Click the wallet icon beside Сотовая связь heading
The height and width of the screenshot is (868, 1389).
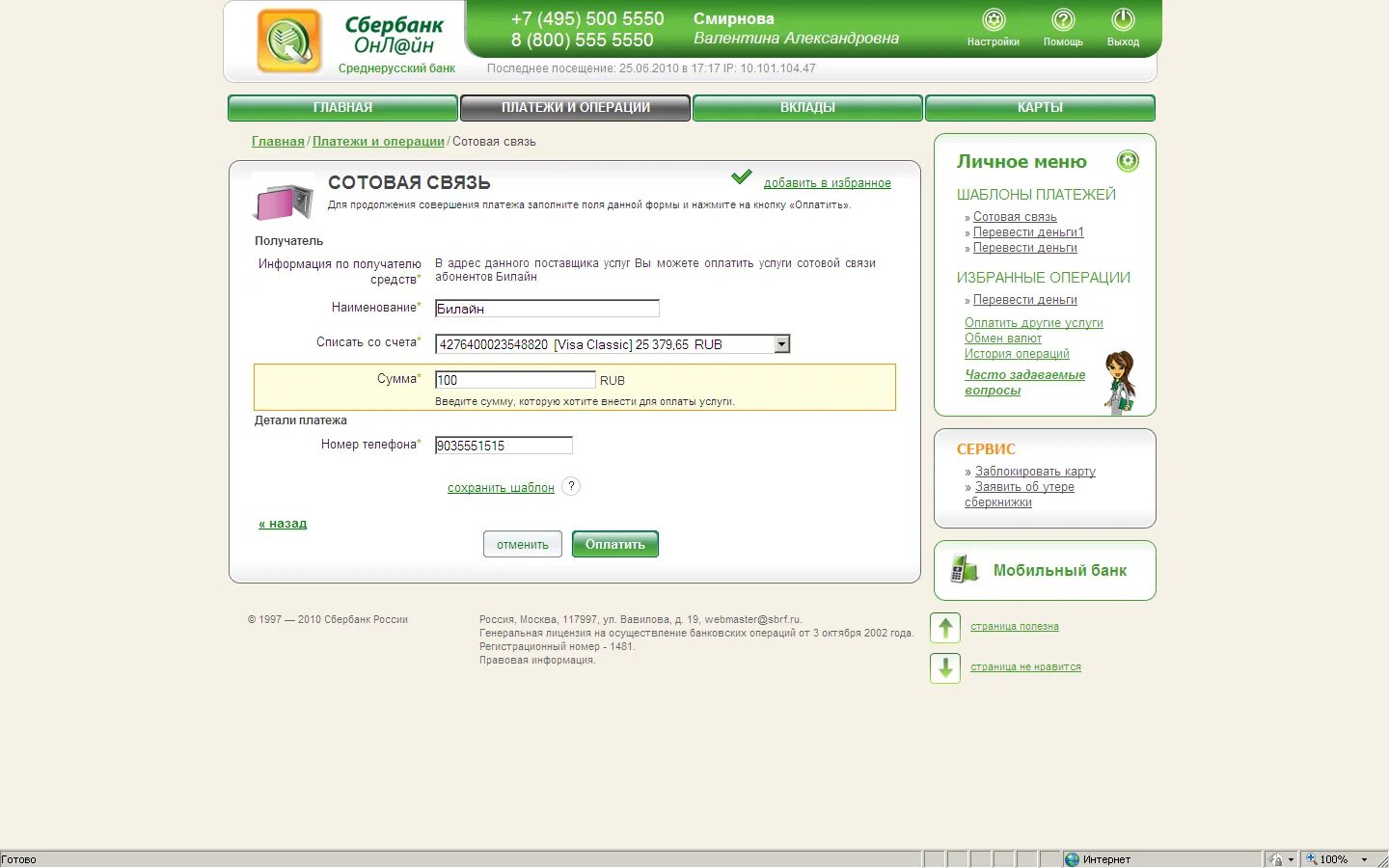click(284, 202)
